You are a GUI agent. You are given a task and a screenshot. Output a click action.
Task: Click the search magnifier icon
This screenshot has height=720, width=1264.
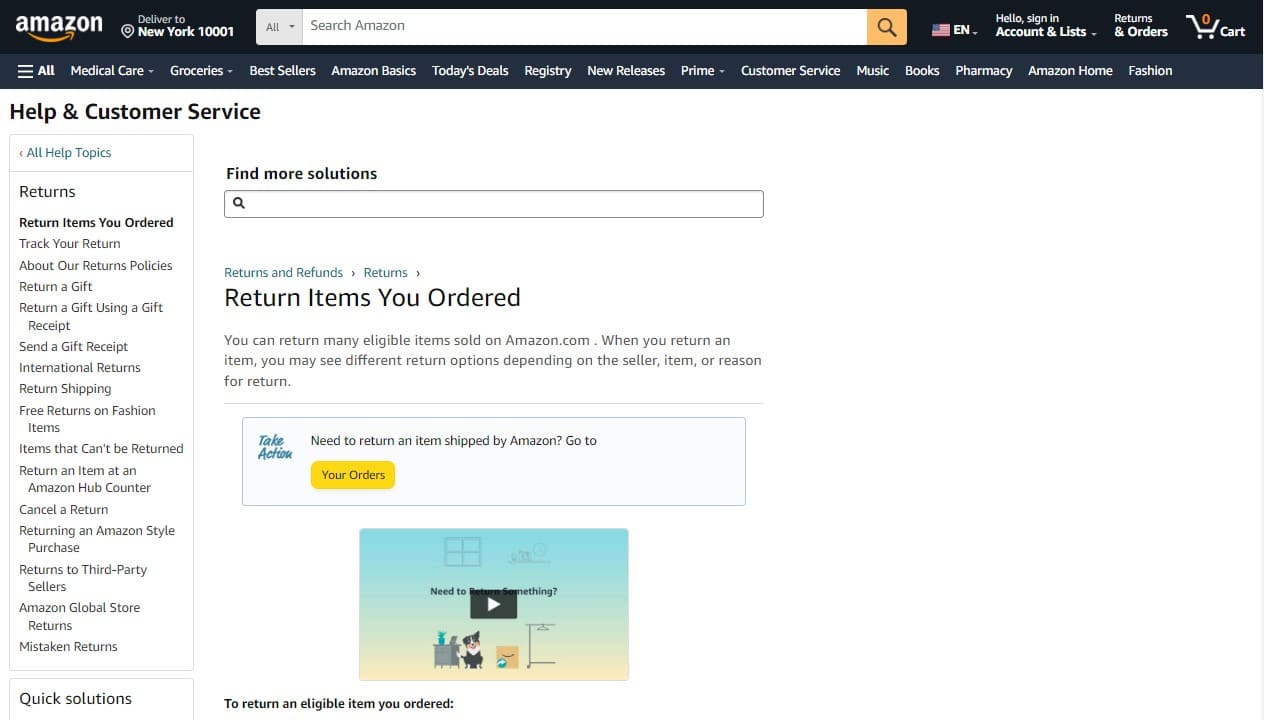885,27
